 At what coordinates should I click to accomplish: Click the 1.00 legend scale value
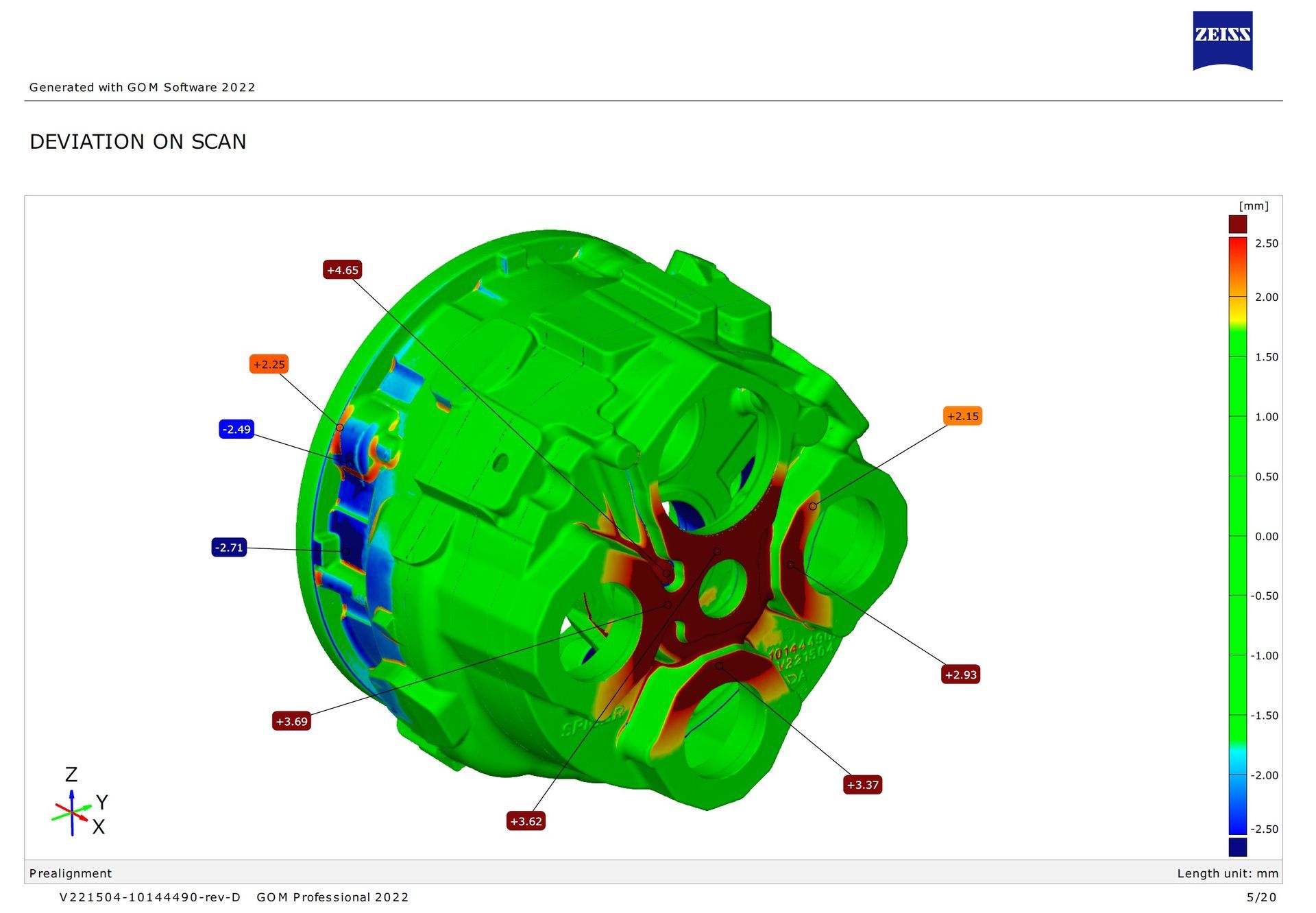1267,417
